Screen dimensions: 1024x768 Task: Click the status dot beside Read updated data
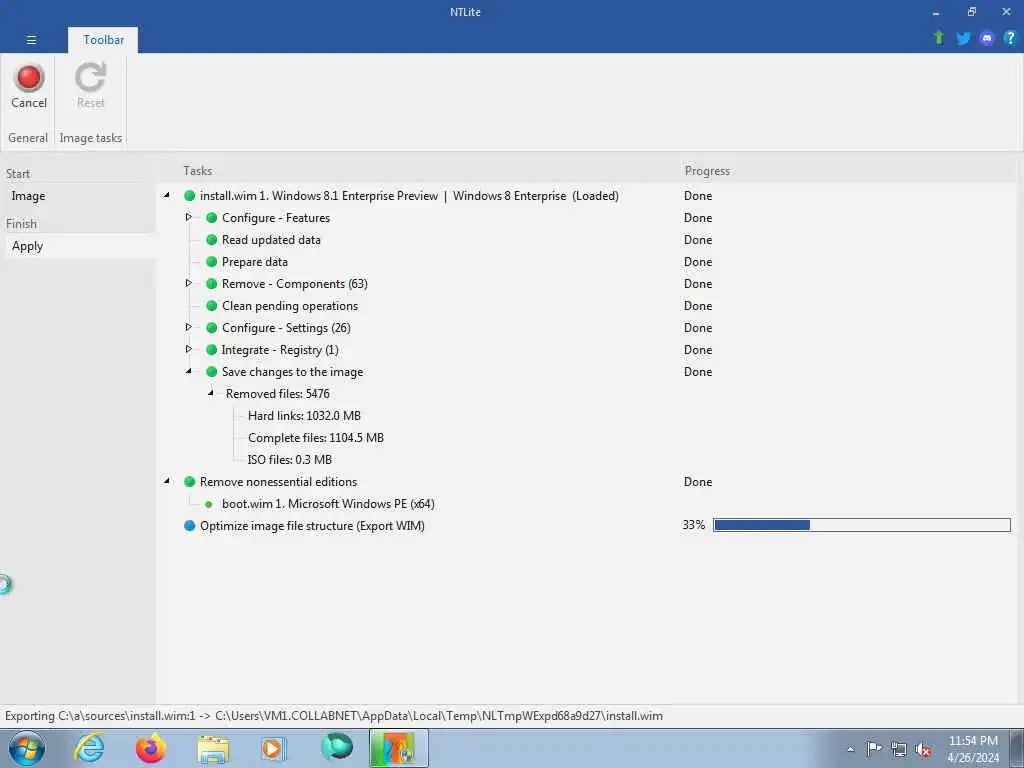click(212, 240)
